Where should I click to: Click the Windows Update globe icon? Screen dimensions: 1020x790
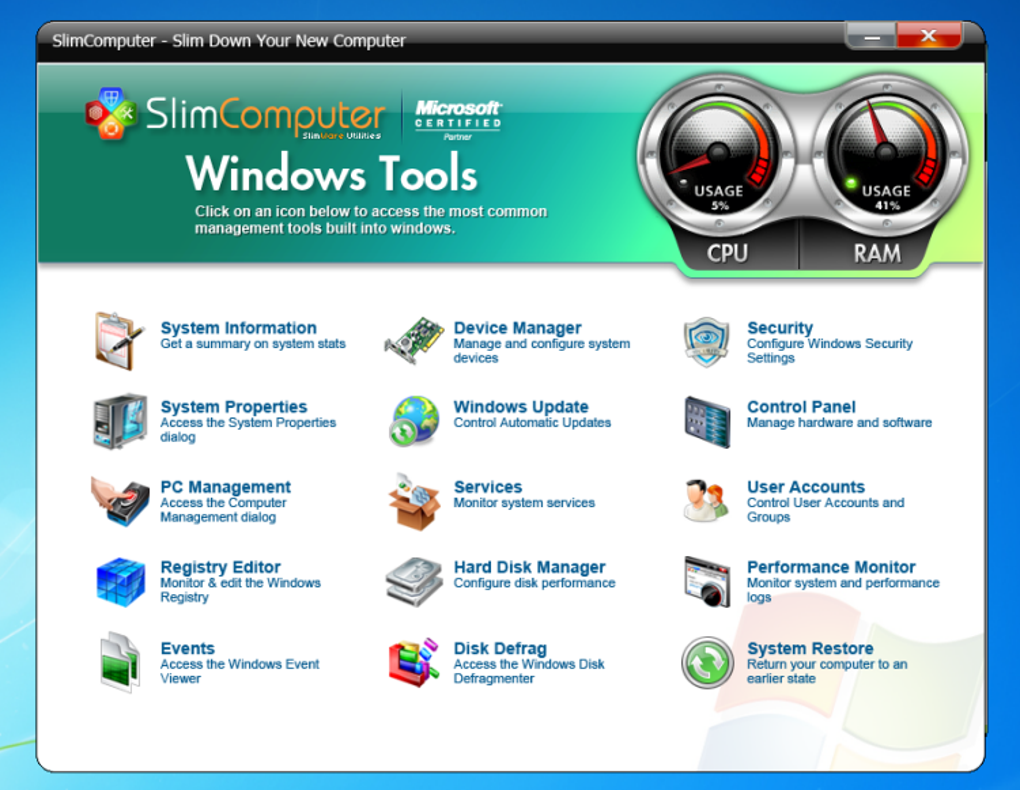(414, 420)
